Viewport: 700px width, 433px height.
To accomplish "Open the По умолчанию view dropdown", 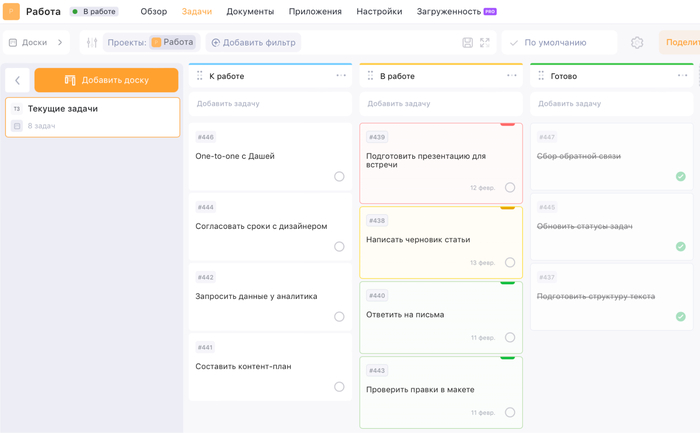I will tap(559, 43).
